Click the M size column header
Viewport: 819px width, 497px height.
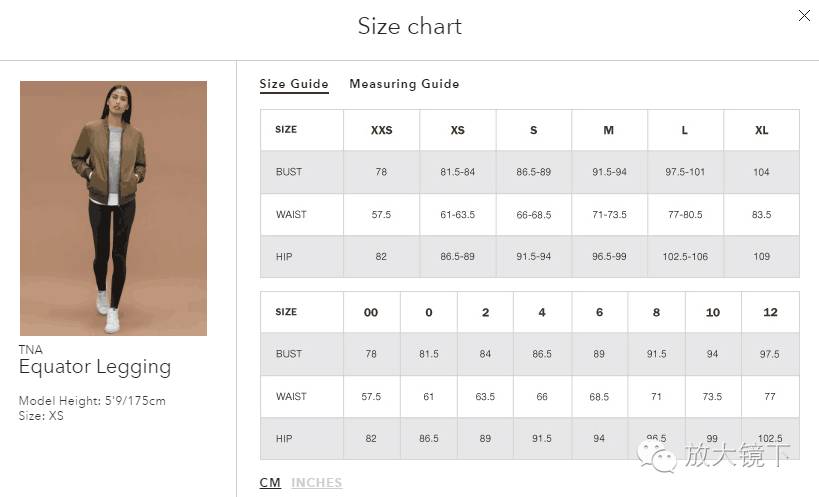tap(609, 130)
